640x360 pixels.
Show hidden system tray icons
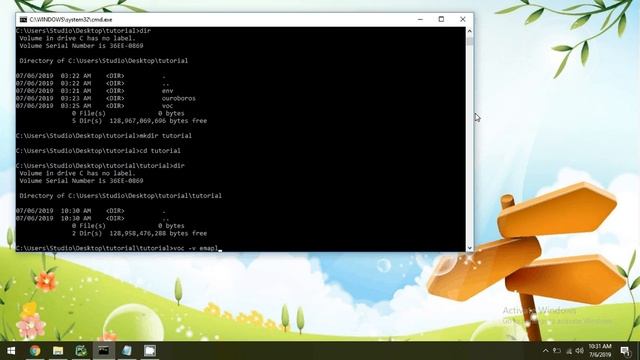(546, 351)
